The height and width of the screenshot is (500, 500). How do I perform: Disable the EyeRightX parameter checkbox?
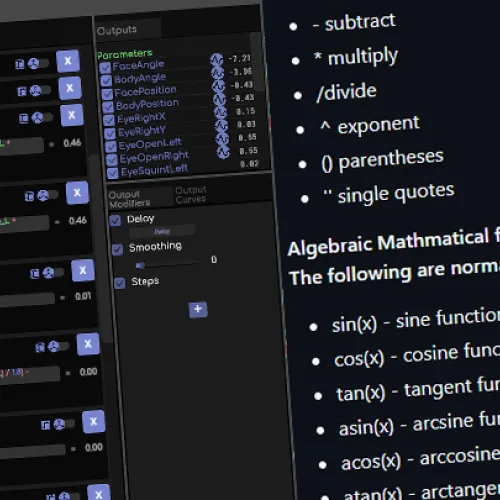(109, 120)
